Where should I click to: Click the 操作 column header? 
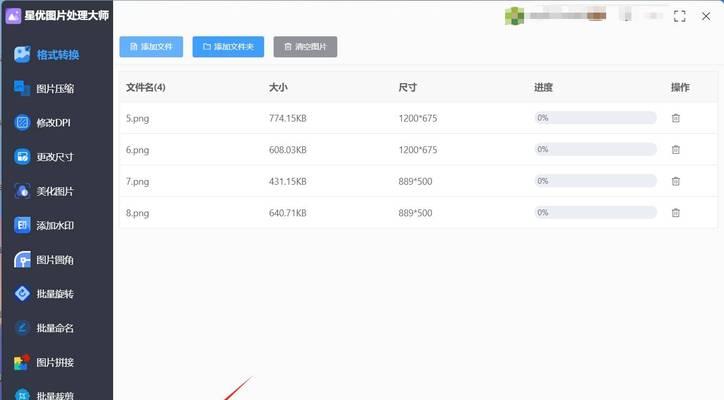point(680,87)
